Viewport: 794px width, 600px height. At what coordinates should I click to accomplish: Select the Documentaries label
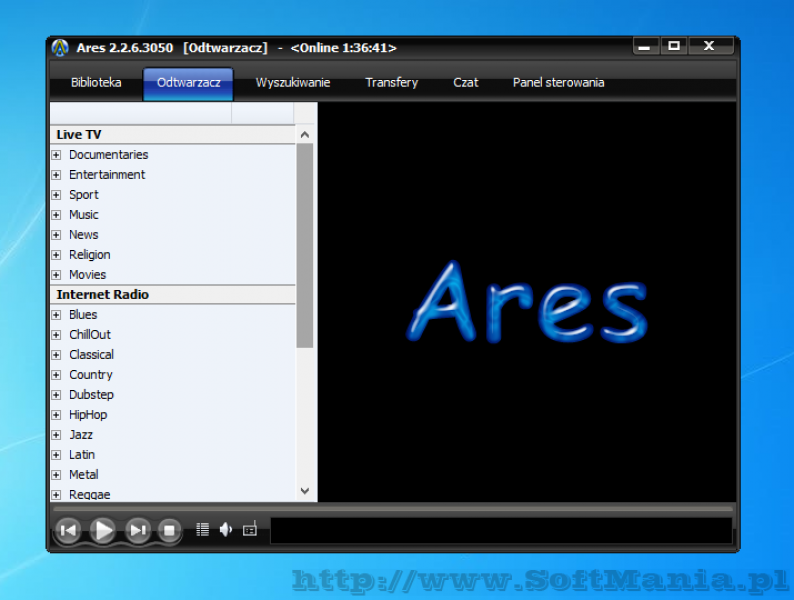click(109, 154)
